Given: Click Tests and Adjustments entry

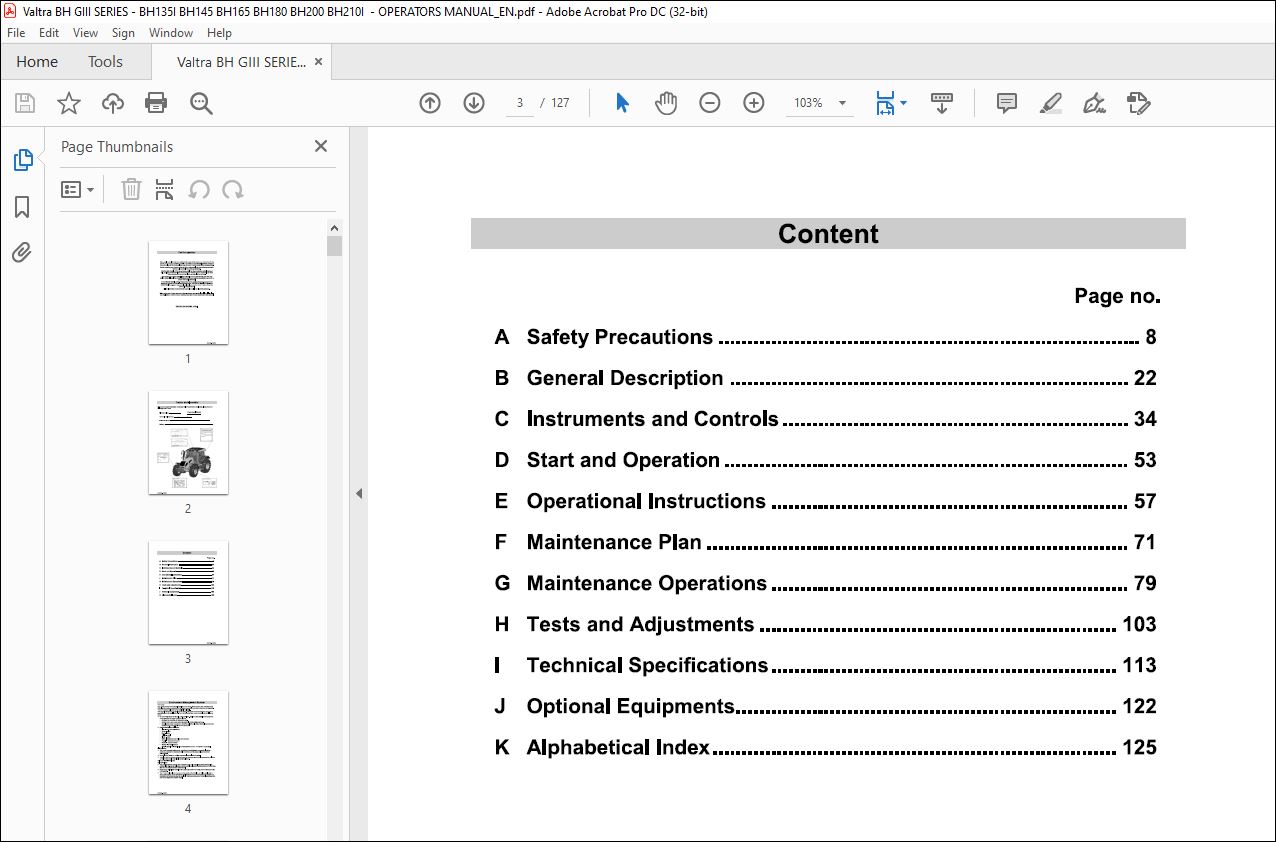Looking at the screenshot, I should 825,624.
